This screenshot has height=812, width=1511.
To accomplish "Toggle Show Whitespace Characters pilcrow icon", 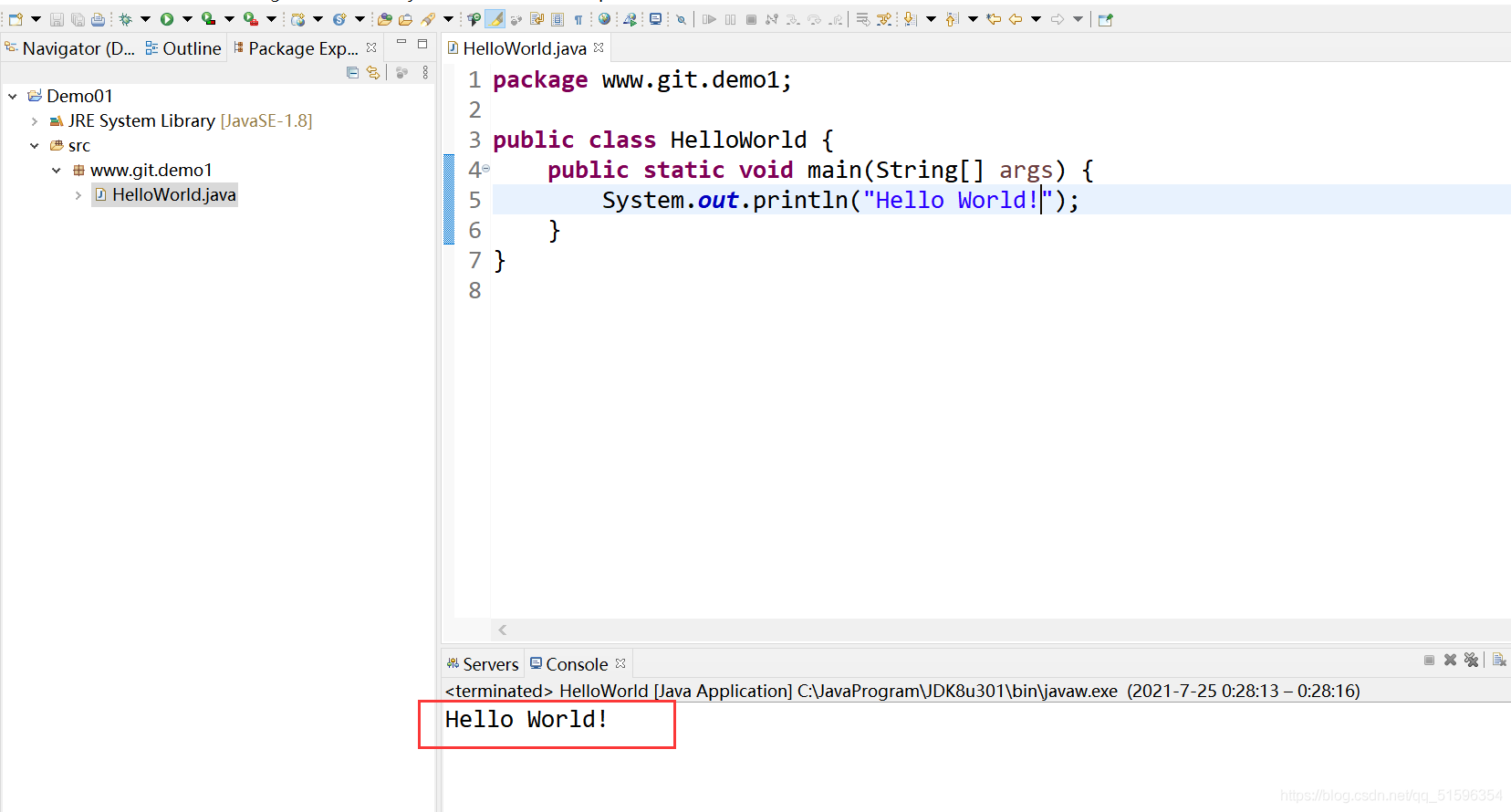I will coord(578,19).
